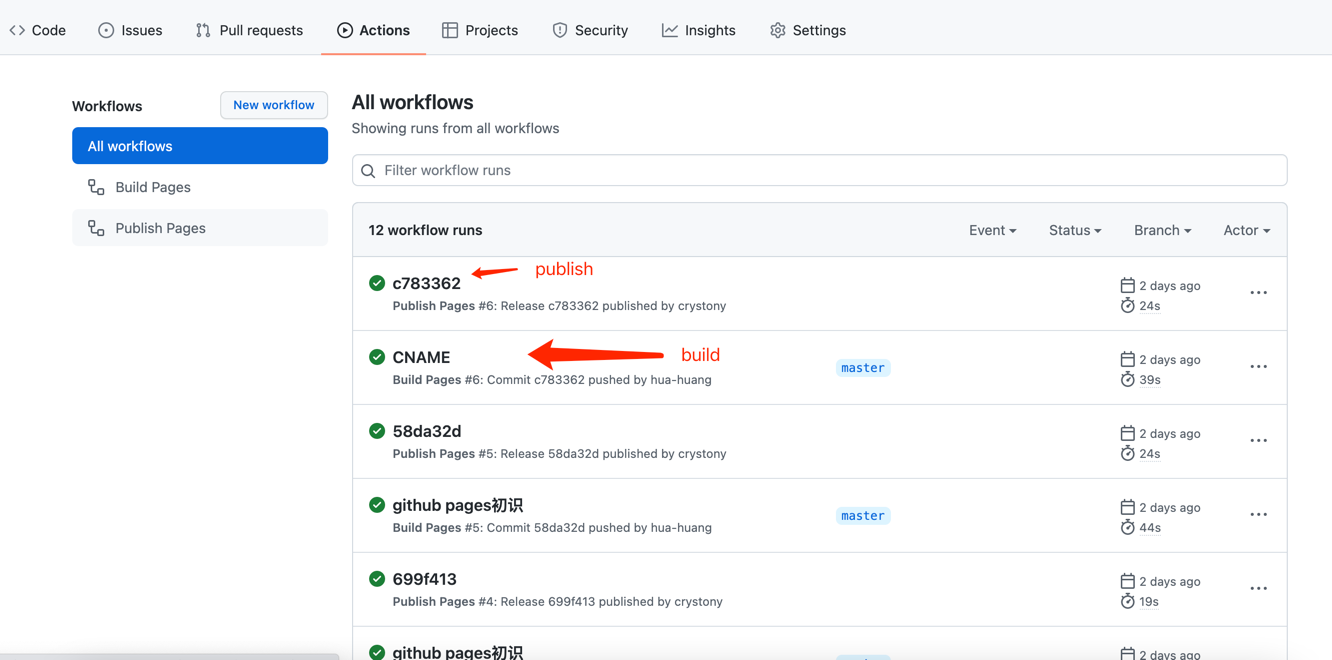Open the Actor filter dropdown
1332x660 pixels.
[1246, 230]
